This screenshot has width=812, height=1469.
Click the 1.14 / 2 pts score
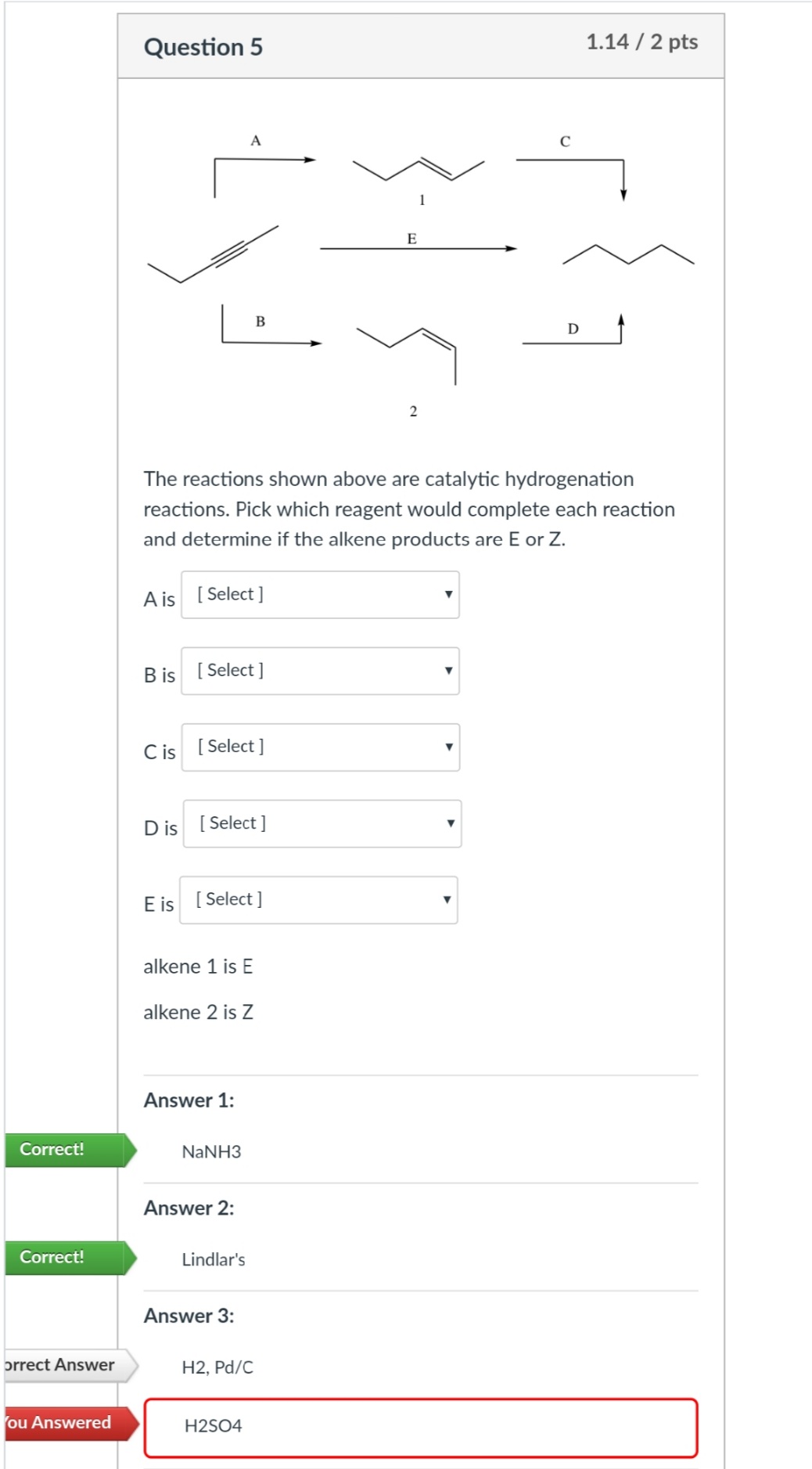(x=641, y=42)
